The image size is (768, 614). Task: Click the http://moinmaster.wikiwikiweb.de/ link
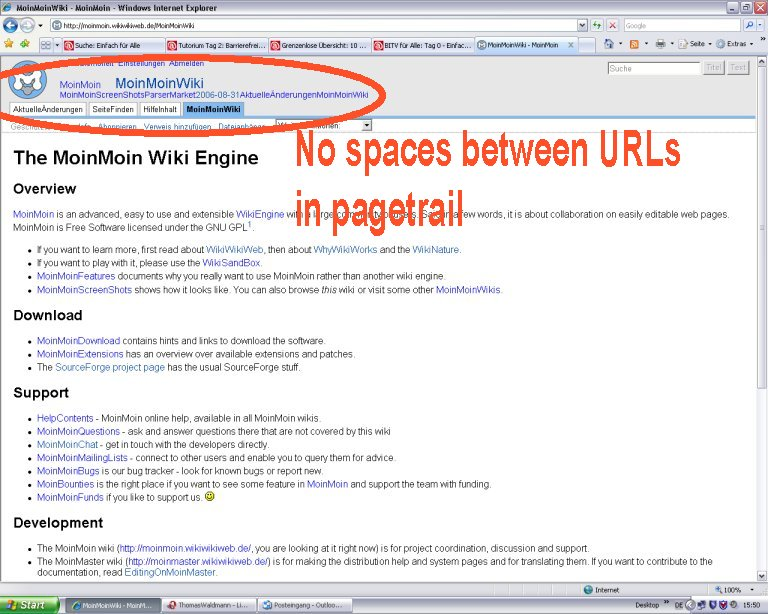click(198, 562)
